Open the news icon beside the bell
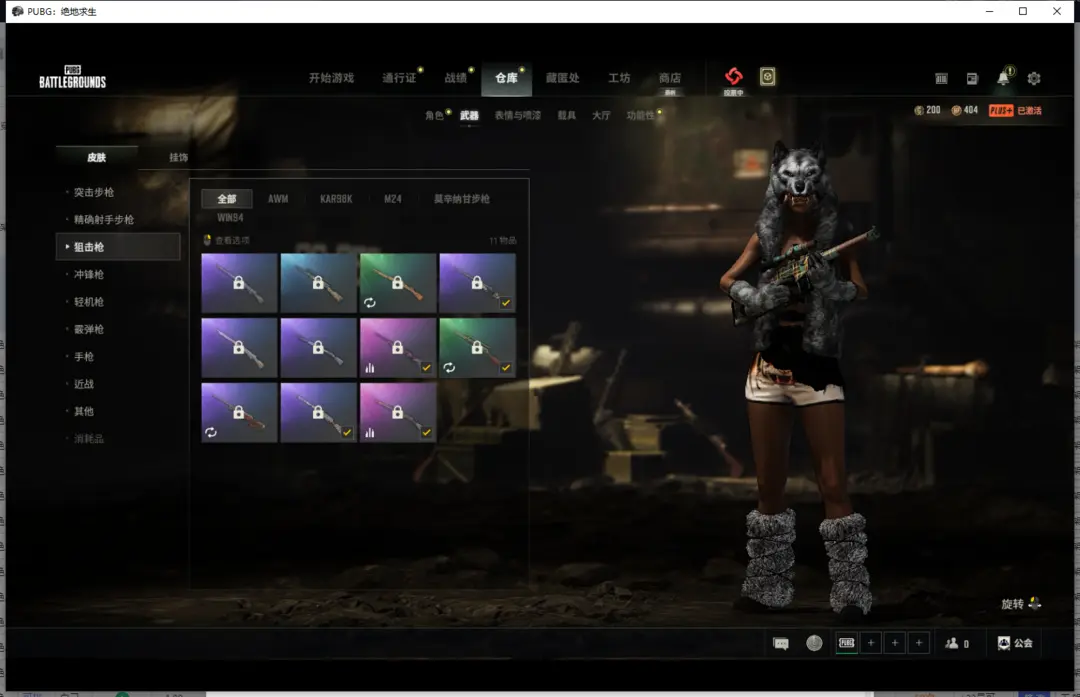The height and width of the screenshot is (697, 1080). pos(972,78)
